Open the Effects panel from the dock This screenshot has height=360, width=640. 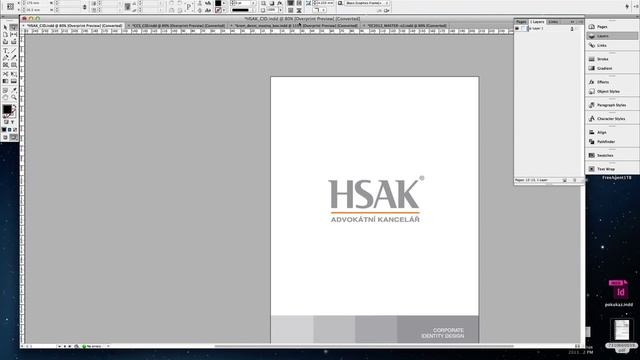tap(611, 82)
